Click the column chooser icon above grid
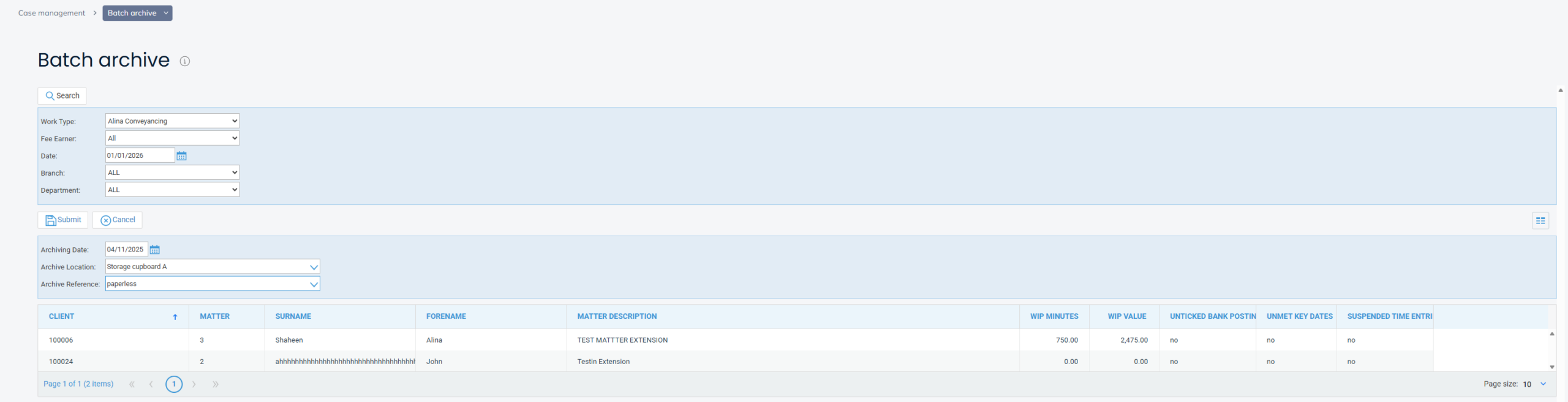Viewport: 1568px width, 402px height. click(1540, 221)
